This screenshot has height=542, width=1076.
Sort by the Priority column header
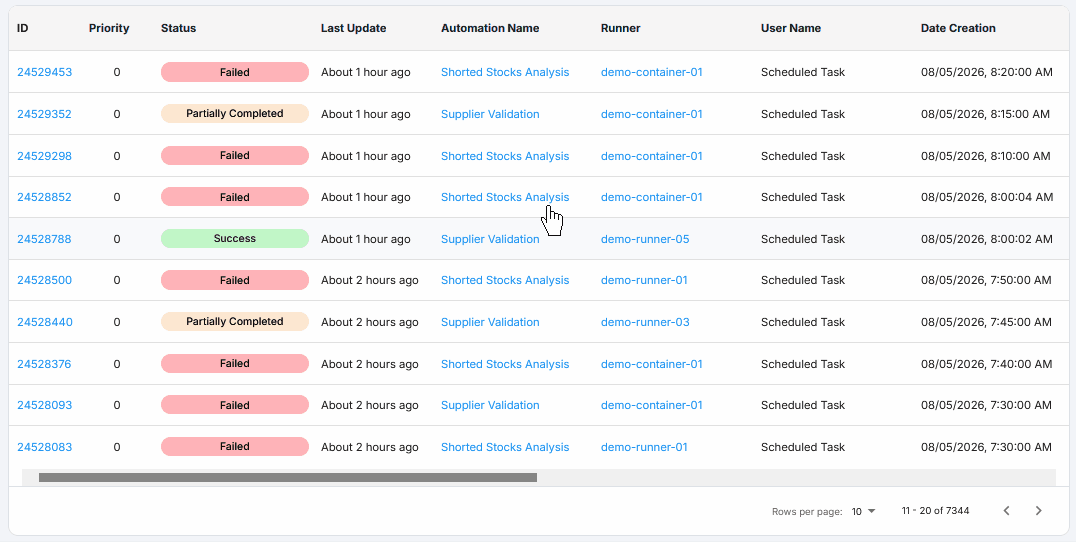pos(109,28)
